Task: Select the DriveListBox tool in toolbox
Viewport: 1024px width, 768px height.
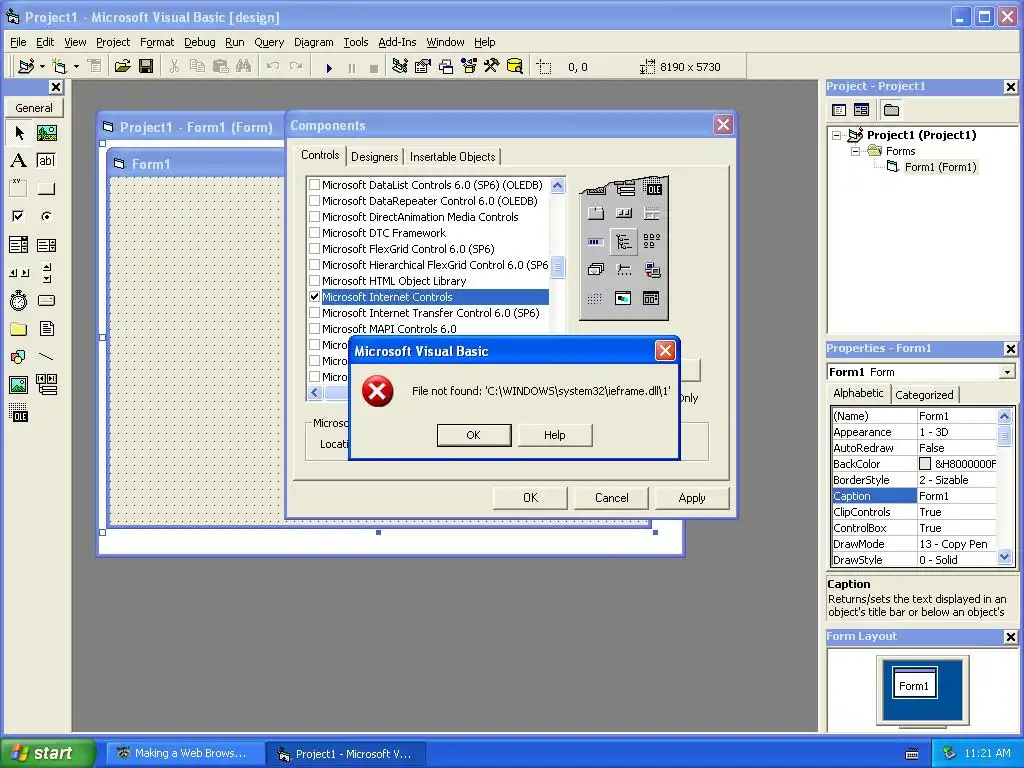Action: click(x=46, y=300)
